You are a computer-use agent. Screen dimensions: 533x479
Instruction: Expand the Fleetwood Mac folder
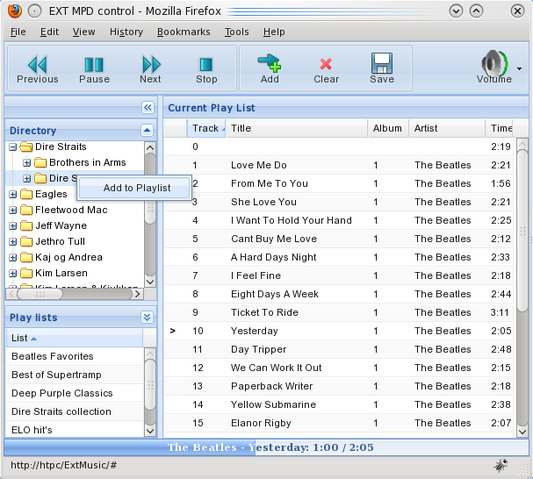pos(13,210)
